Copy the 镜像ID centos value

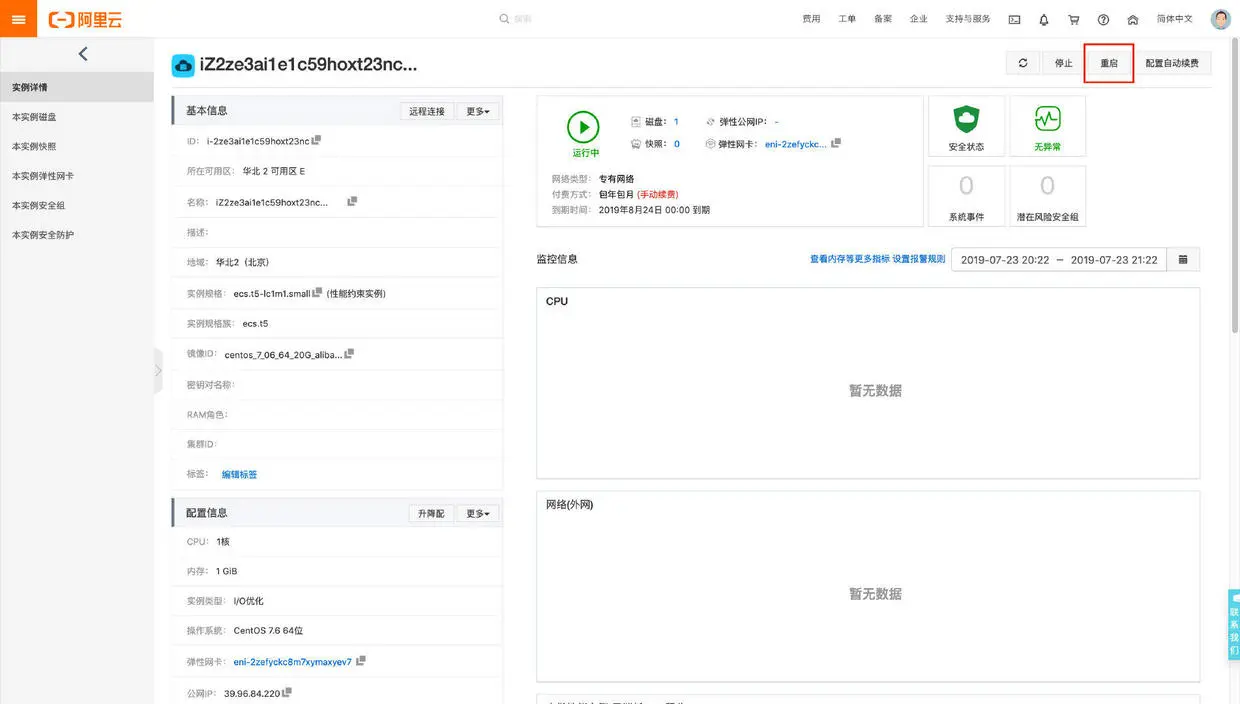[349, 353]
